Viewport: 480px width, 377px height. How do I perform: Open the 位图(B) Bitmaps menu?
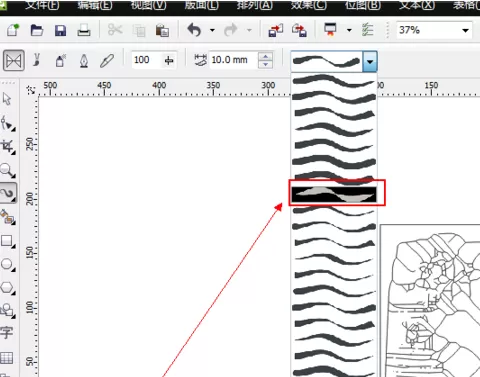(x=363, y=5)
